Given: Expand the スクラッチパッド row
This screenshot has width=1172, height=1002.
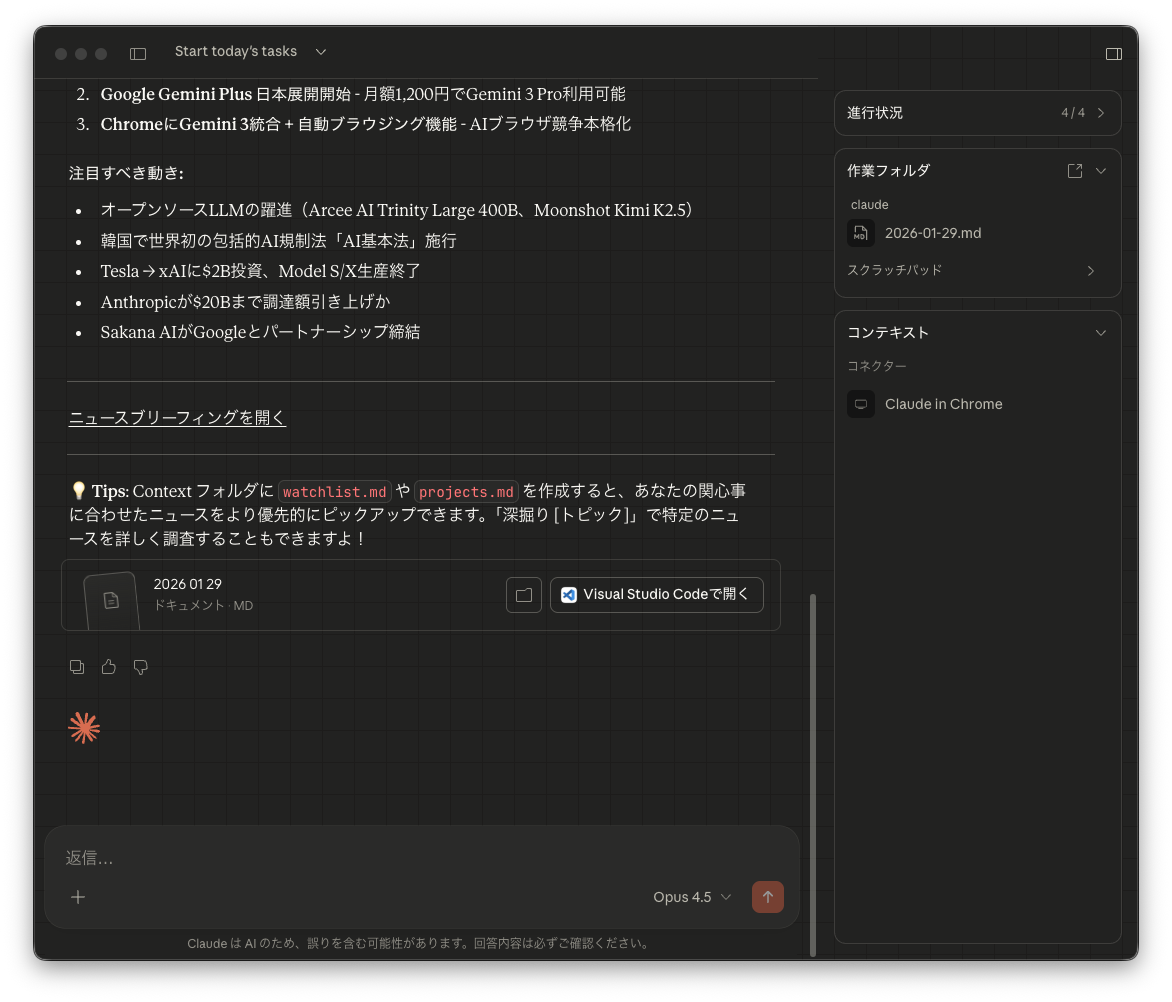Looking at the screenshot, I should tap(1090, 270).
